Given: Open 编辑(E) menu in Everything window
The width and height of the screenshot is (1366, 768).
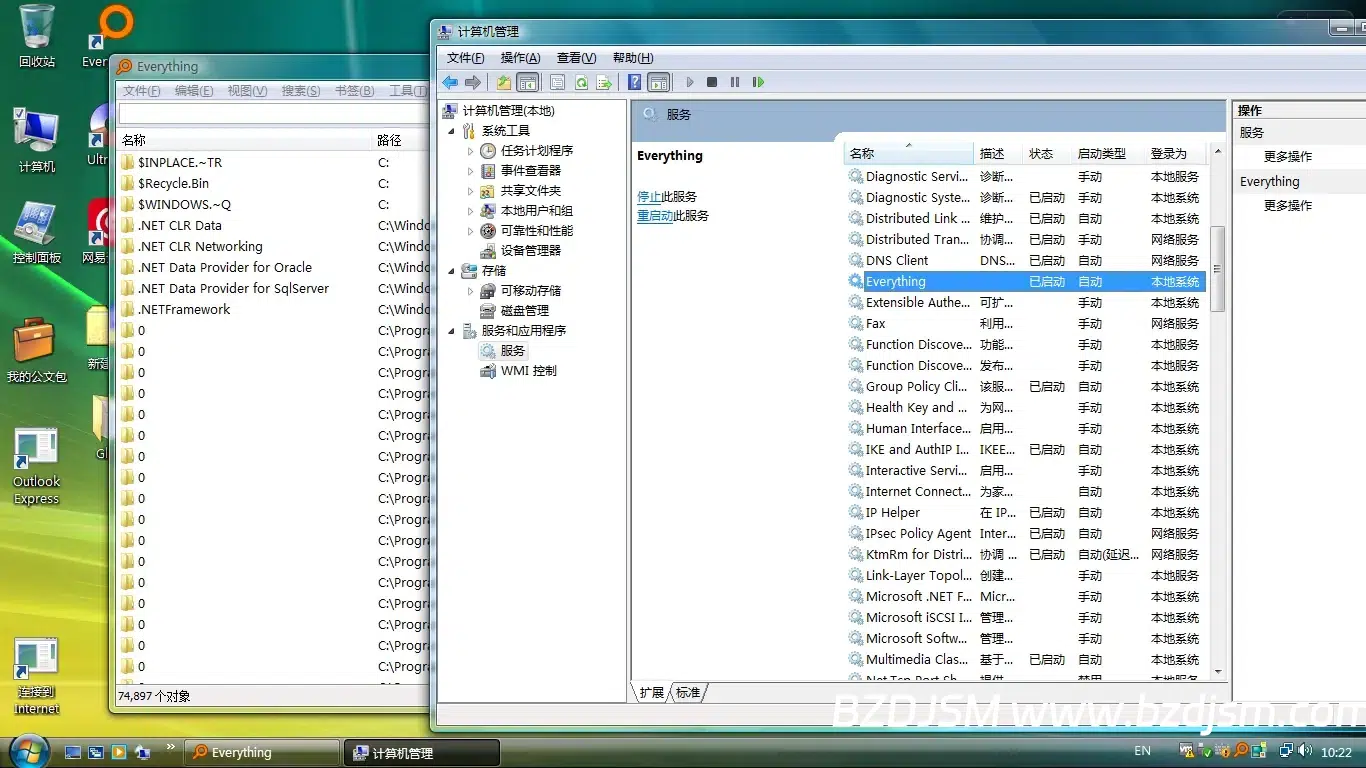Looking at the screenshot, I should [x=194, y=91].
